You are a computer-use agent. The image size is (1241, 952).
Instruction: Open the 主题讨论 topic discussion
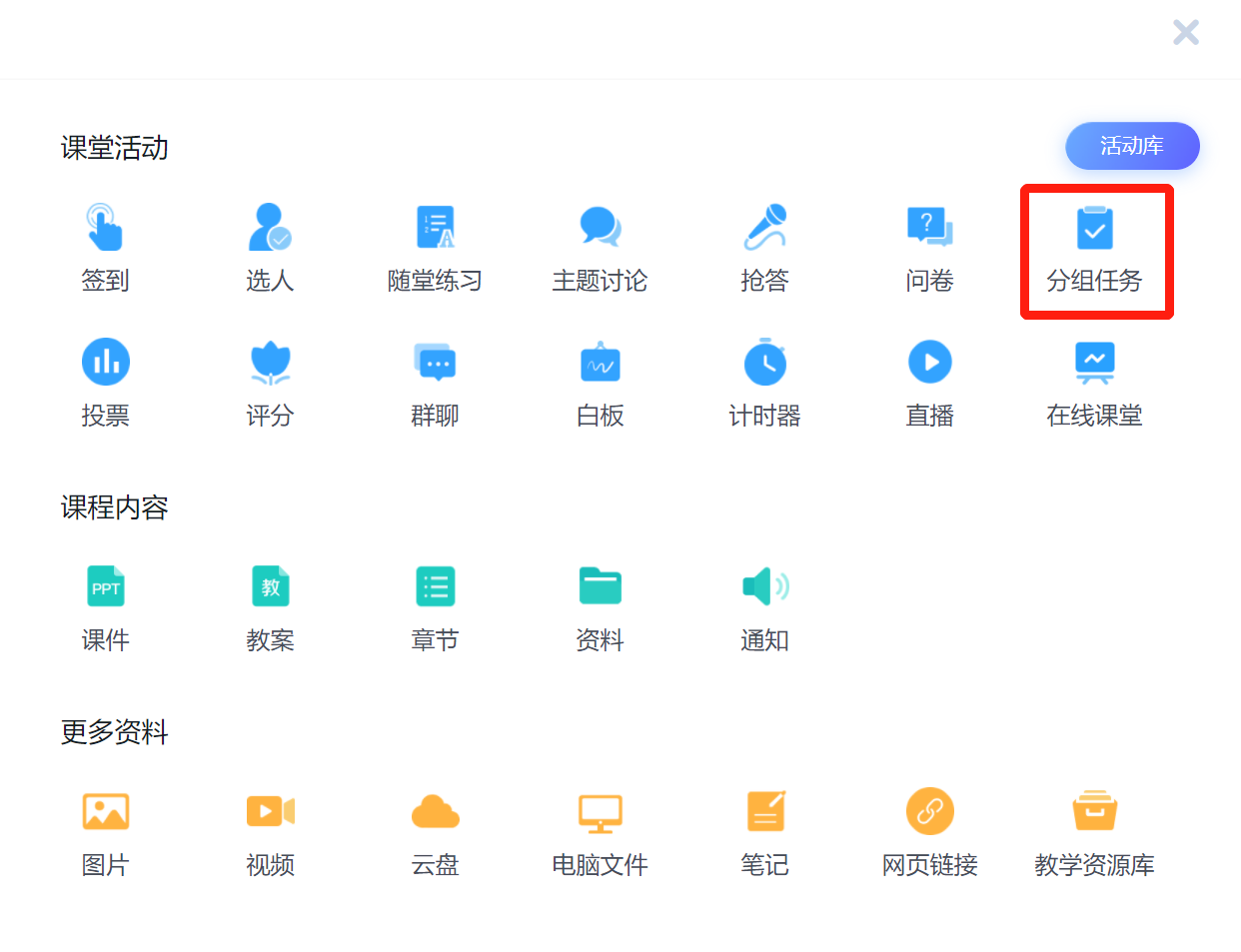[600, 249]
